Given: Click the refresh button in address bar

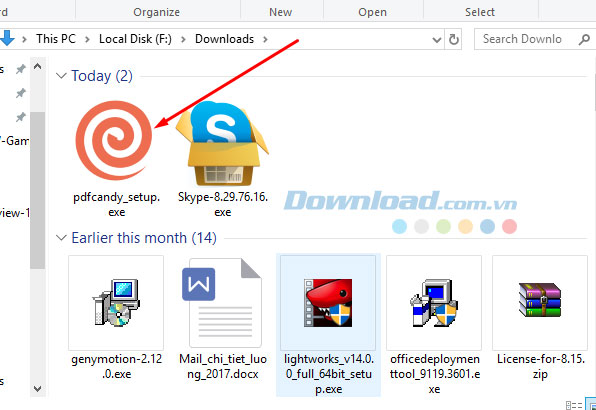Looking at the screenshot, I should point(453,39).
